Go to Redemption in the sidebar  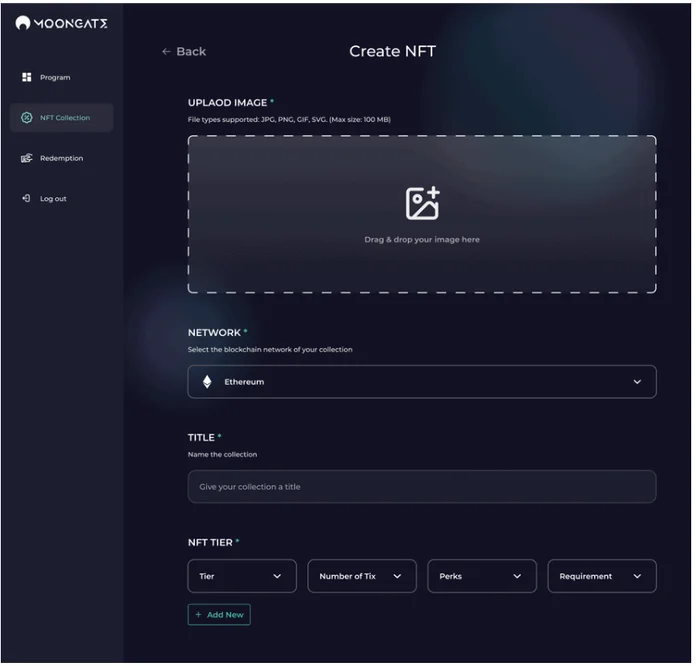coord(61,158)
